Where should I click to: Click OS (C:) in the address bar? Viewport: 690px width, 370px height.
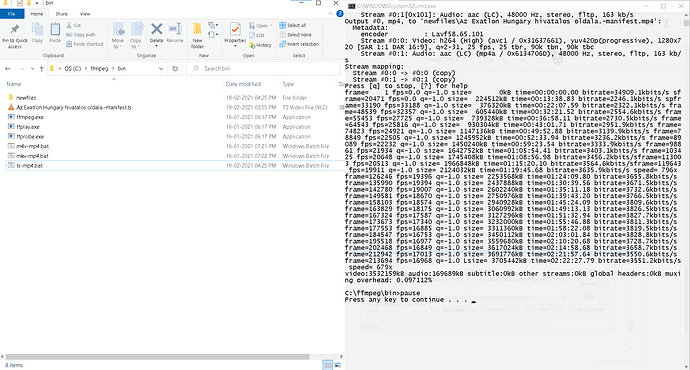73,69
